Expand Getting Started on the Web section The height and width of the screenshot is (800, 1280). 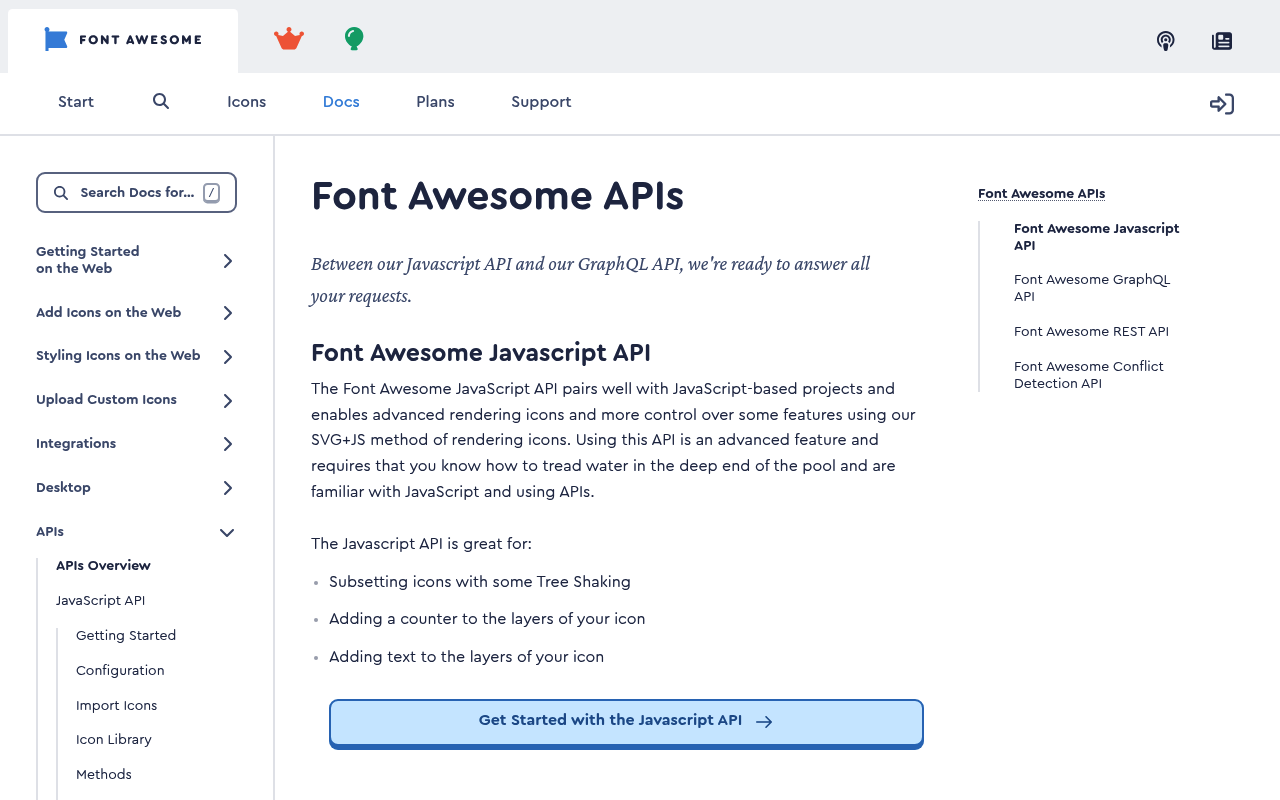136,260
